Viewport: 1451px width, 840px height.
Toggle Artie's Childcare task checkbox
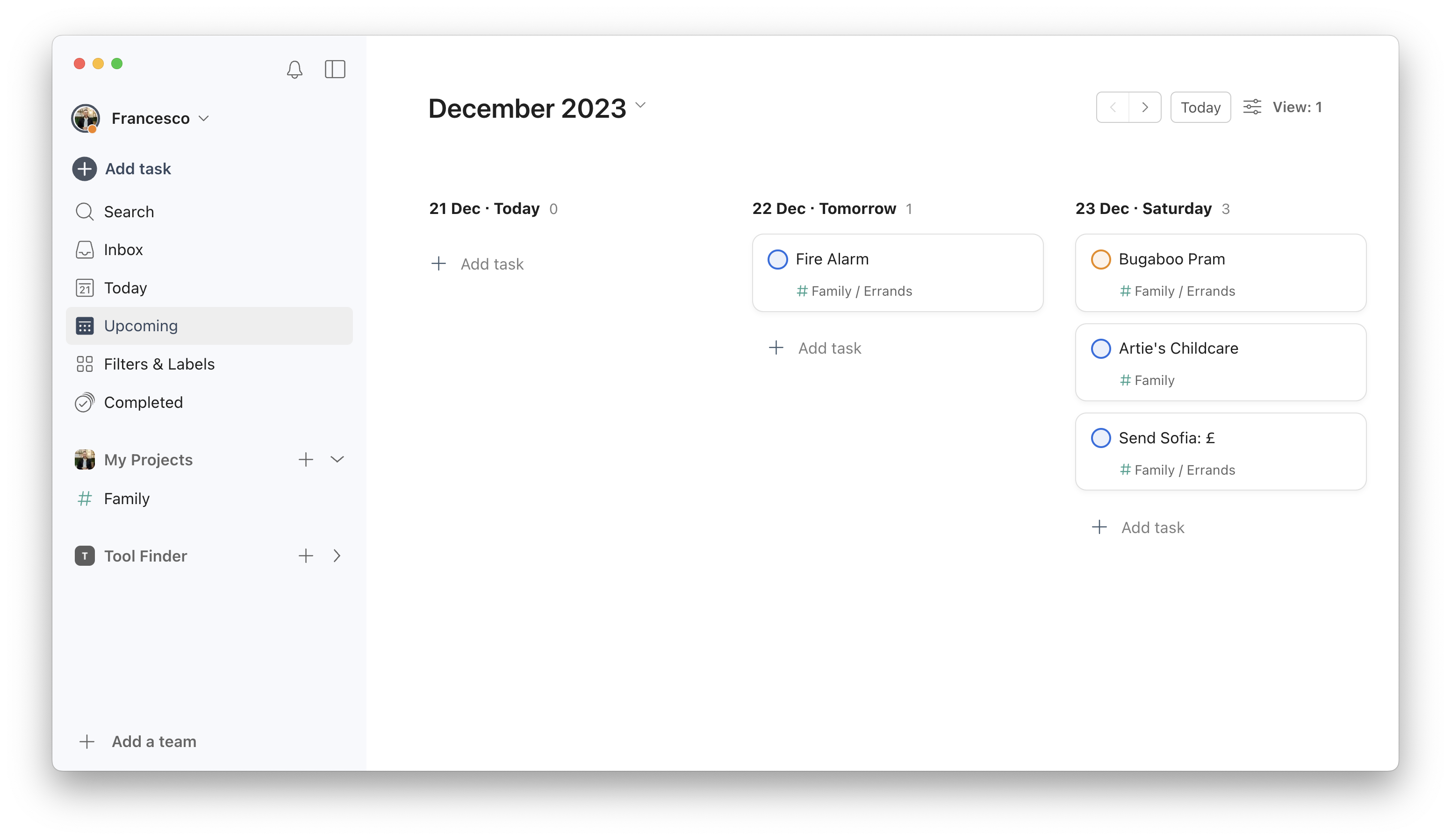pyautogui.click(x=1100, y=348)
